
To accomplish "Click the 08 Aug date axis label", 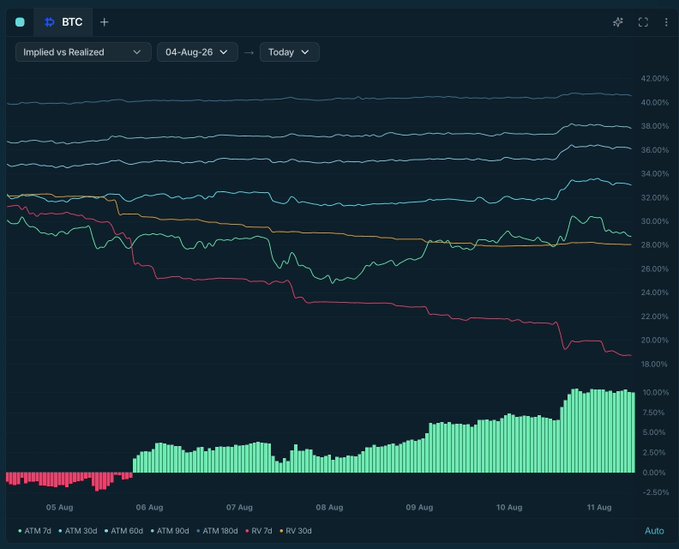I will tap(330, 507).
